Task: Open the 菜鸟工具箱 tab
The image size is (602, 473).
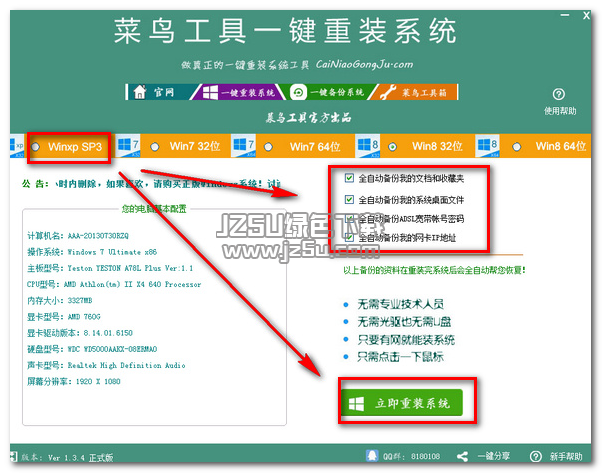Action: point(414,92)
